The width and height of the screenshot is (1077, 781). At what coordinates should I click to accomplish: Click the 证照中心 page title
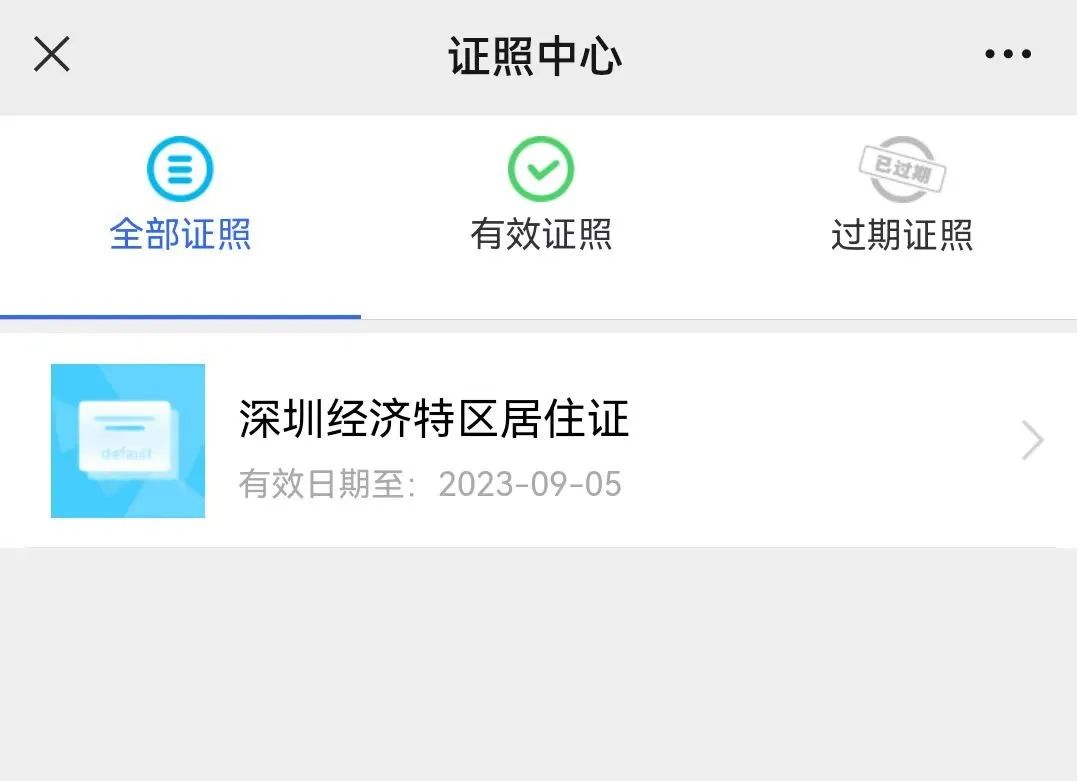(x=535, y=56)
